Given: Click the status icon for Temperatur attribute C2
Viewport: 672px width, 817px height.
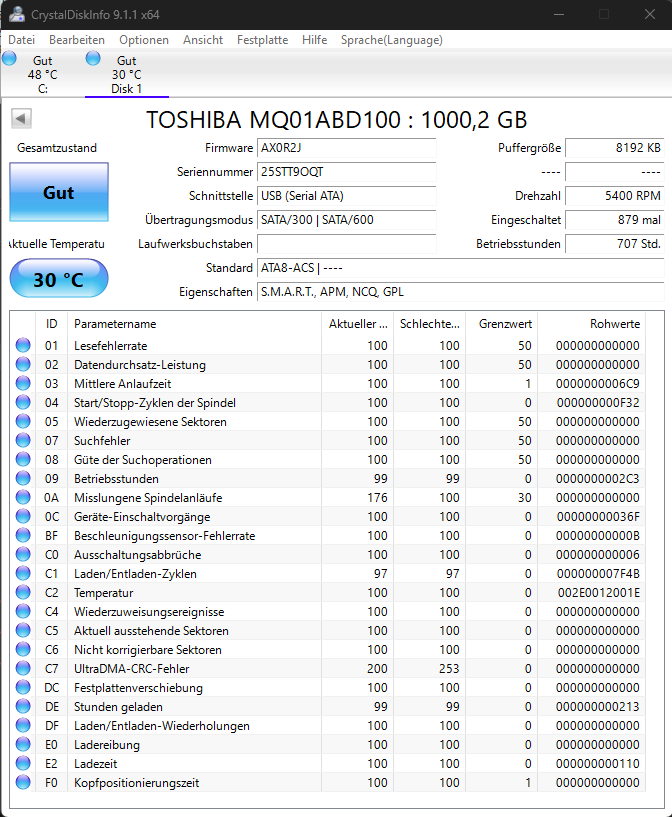Looking at the screenshot, I should click(x=22, y=592).
